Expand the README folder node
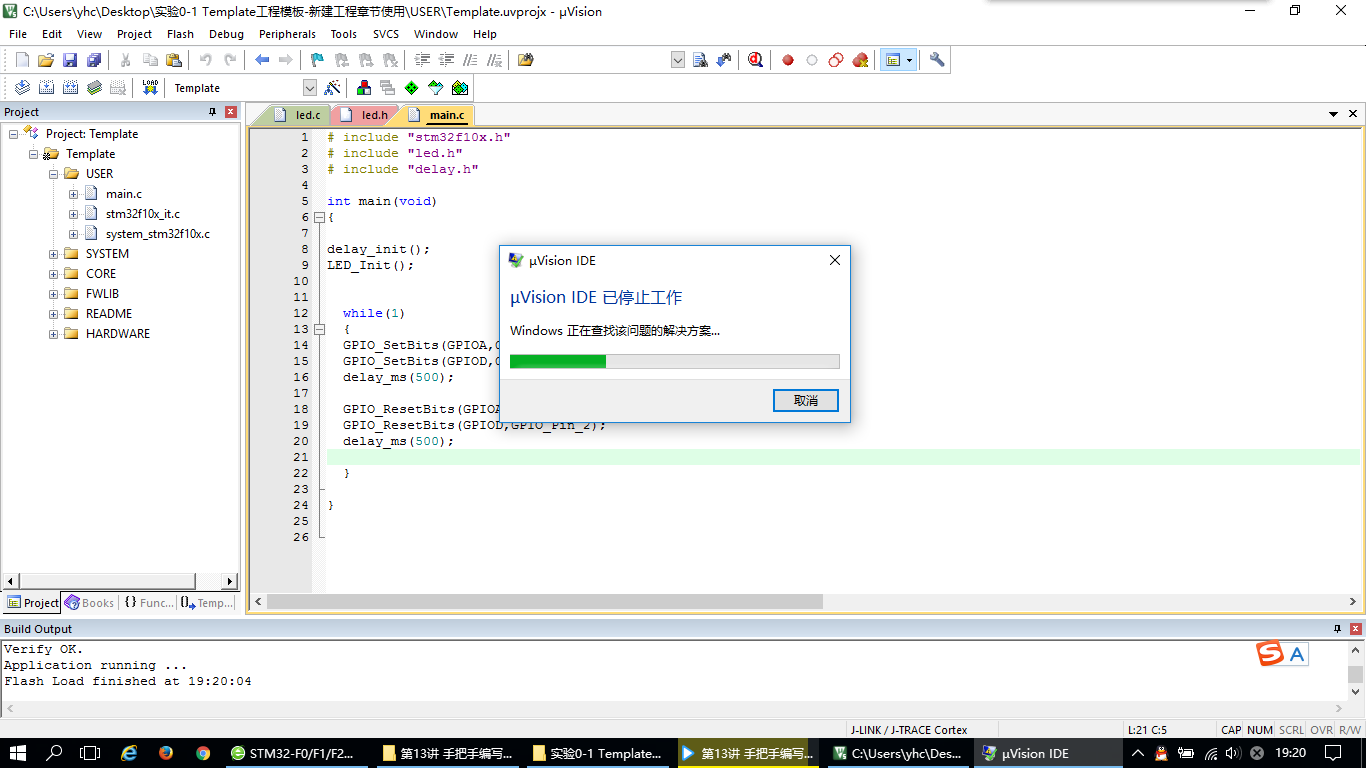Image resolution: width=1366 pixels, height=768 pixels. (x=53, y=314)
